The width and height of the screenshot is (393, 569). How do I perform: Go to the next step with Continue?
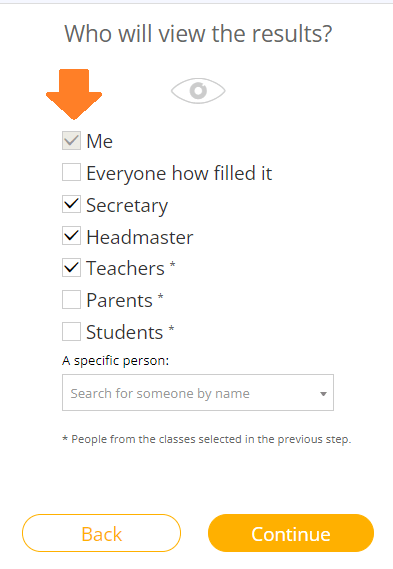[x=291, y=533]
